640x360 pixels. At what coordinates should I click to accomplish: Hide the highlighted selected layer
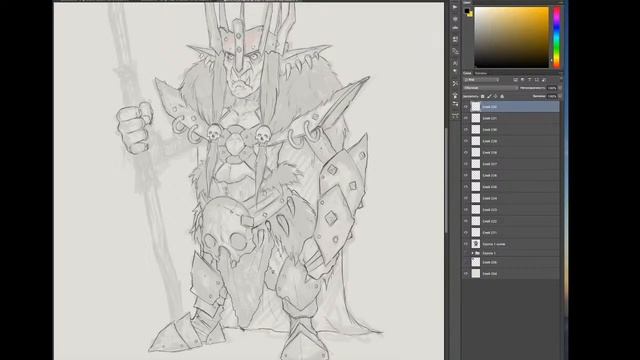point(466,107)
